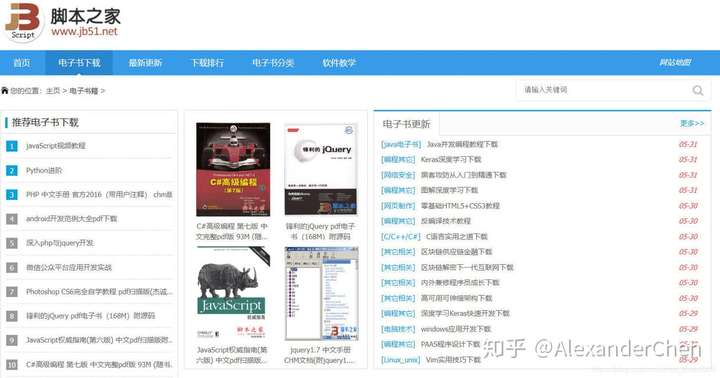Open the 首页 navigation tab
This screenshot has width=720, height=378.
pos(22,62)
